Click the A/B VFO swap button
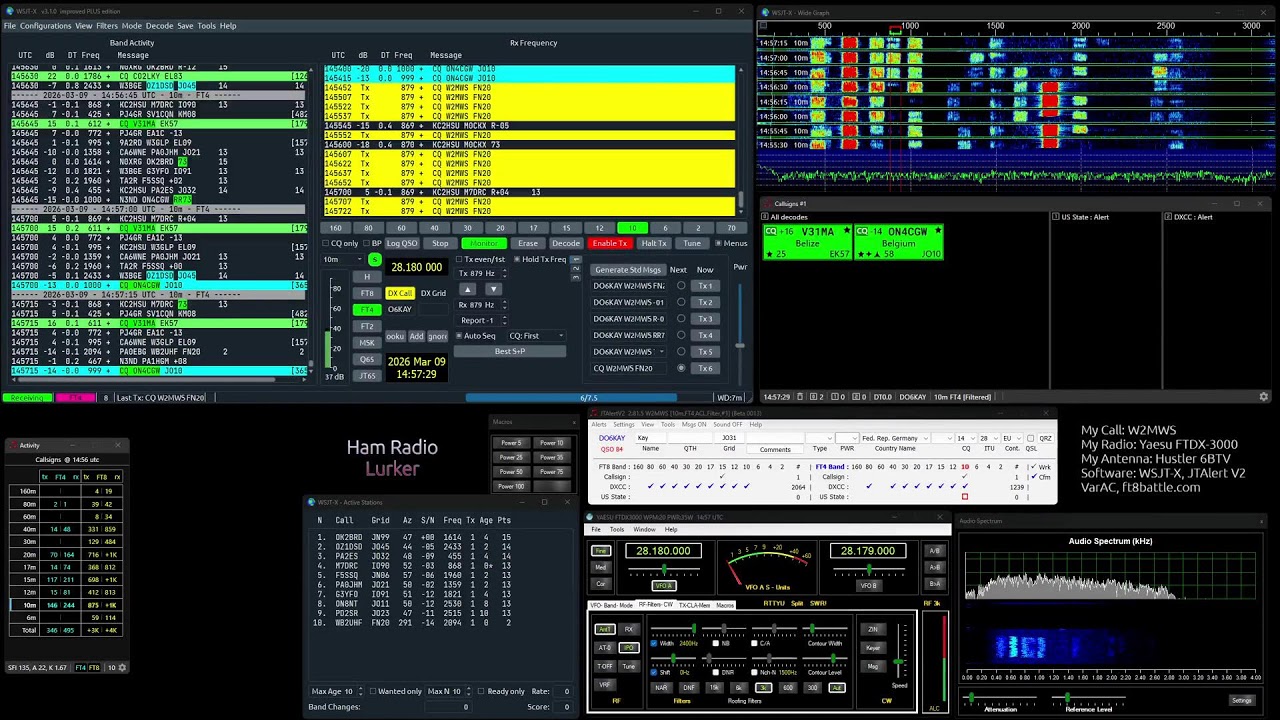The image size is (1280, 720). (x=934, y=551)
